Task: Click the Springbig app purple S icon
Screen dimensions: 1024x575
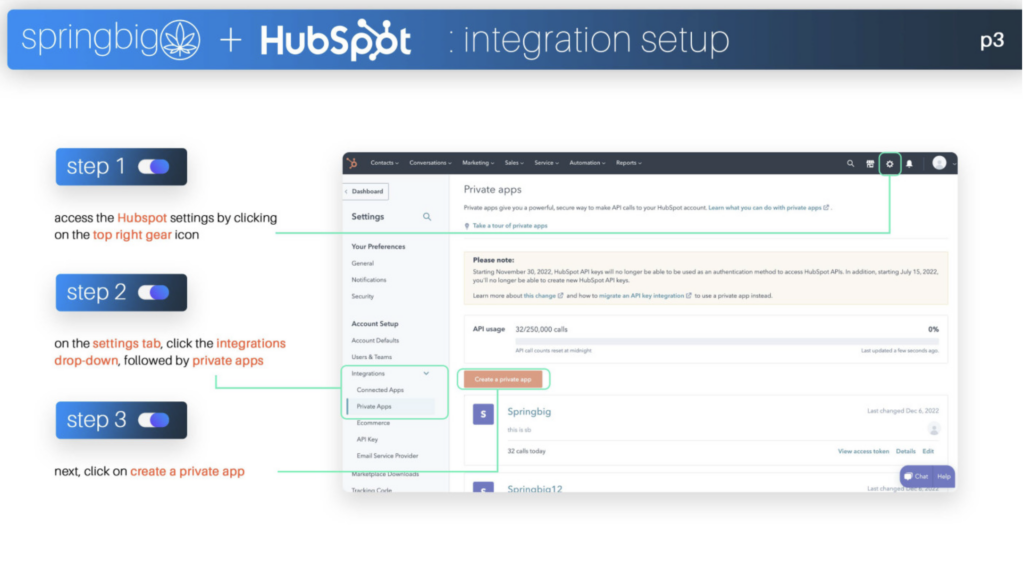Action: coord(483,414)
